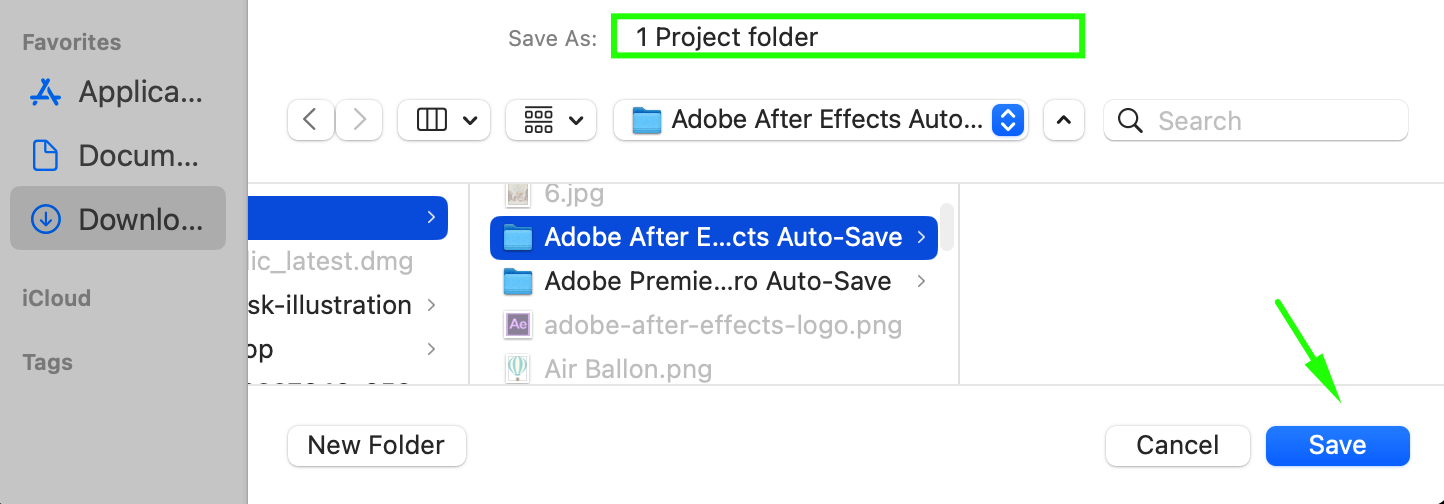Click the Save As filename field
Viewport: 1444px width, 504px height.
848,37
